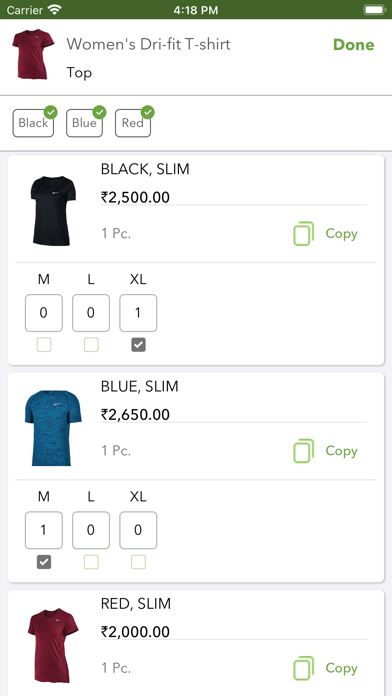Image resolution: width=392 pixels, height=696 pixels.
Task: Select the Blue color chip
Action: tap(84, 123)
